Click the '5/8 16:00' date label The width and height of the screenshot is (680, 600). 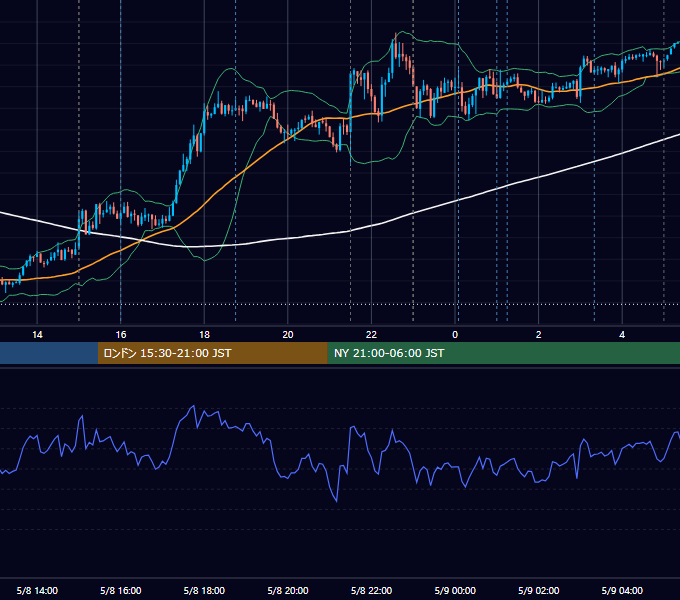tap(121, 590)
